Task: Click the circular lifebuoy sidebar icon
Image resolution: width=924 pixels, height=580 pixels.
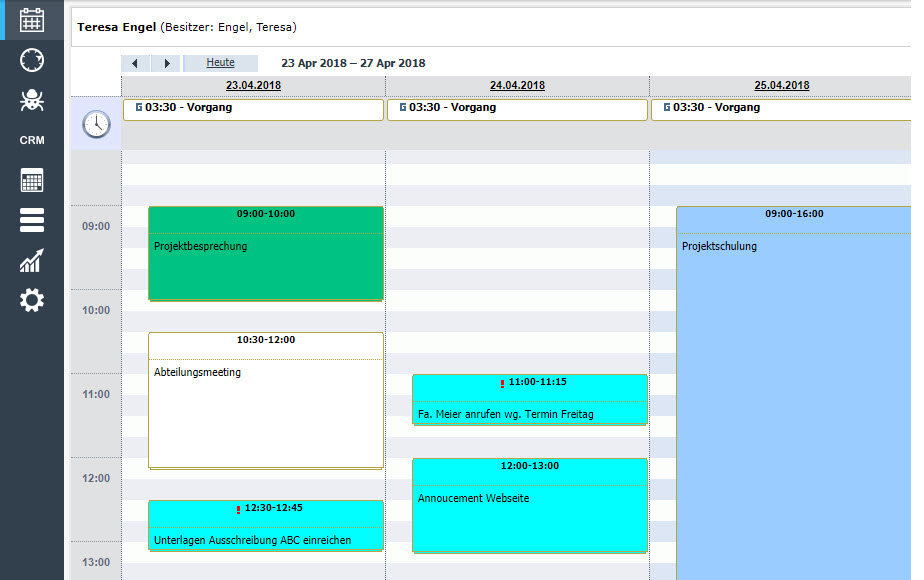Action: pos(32,60)
